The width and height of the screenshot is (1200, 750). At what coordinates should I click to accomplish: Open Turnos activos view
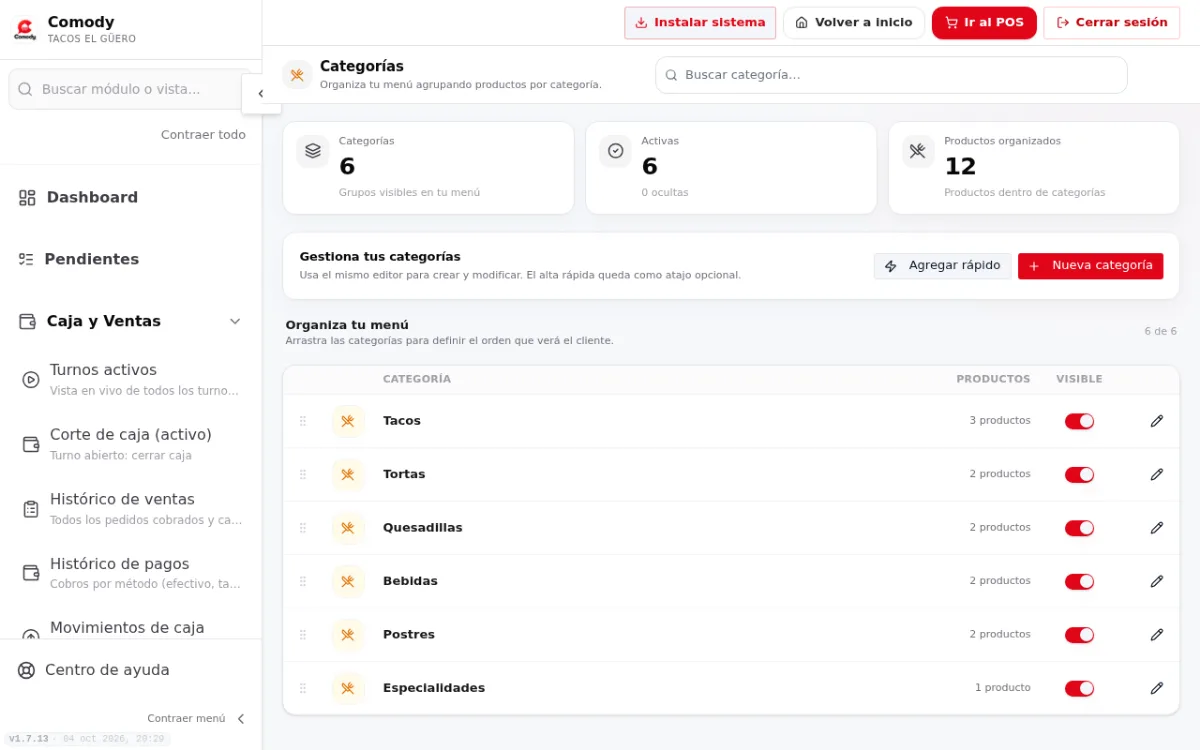(x=130, y=379)
